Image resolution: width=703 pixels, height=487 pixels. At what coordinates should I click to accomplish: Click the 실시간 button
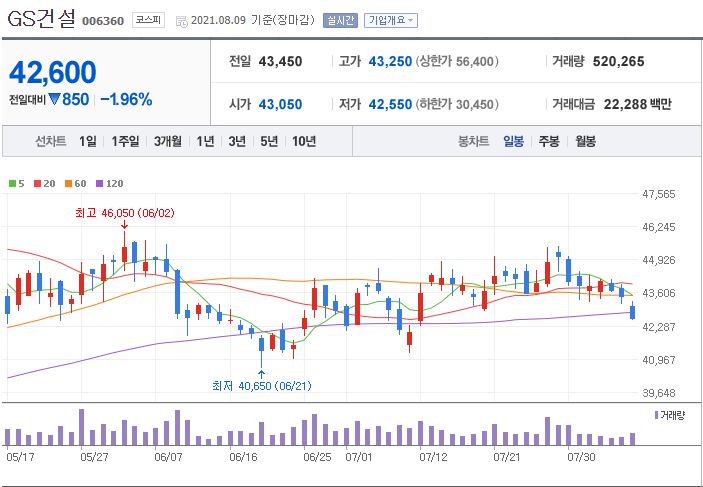coord(340,20)
